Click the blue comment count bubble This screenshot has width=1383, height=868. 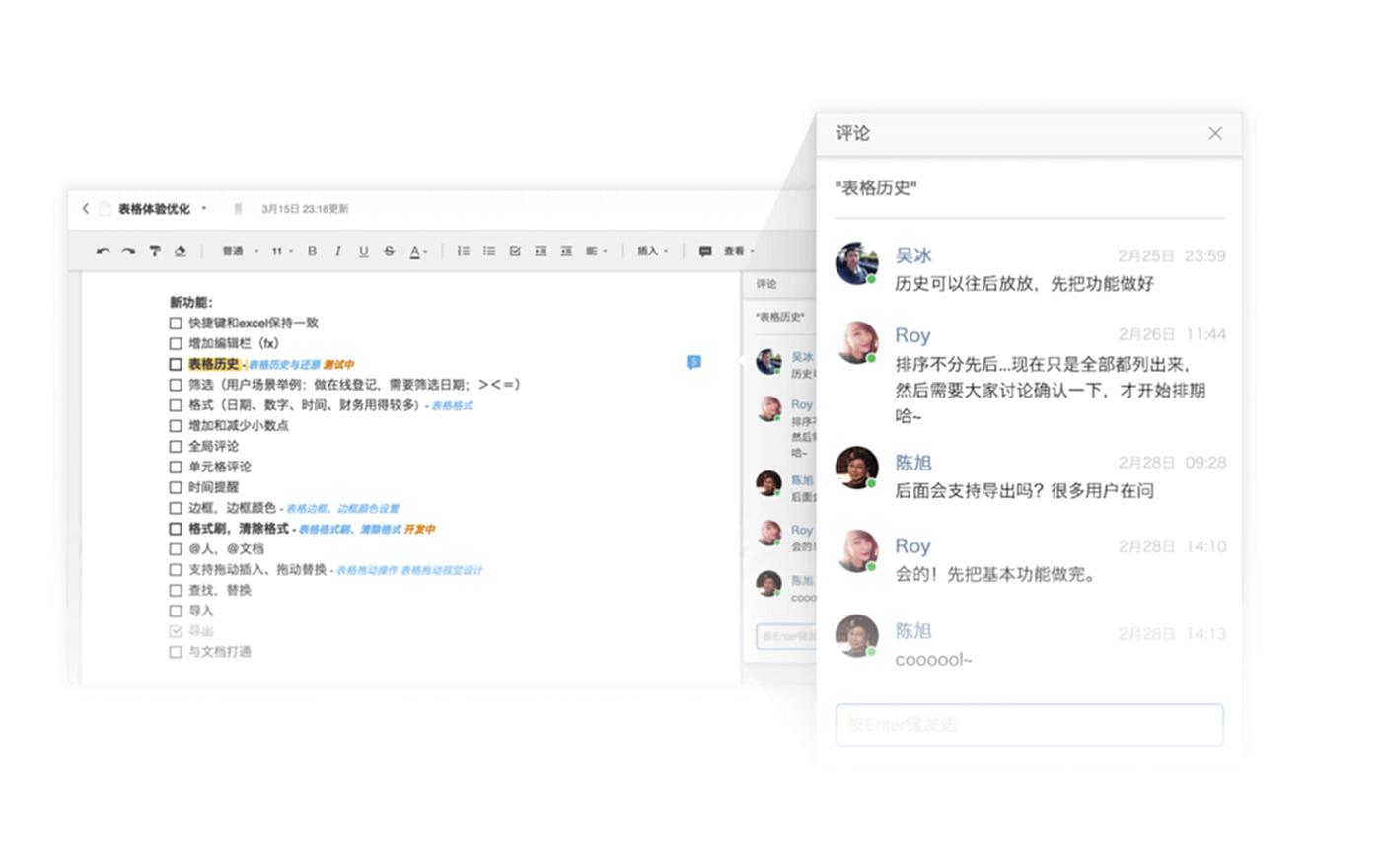click(693, 362)
